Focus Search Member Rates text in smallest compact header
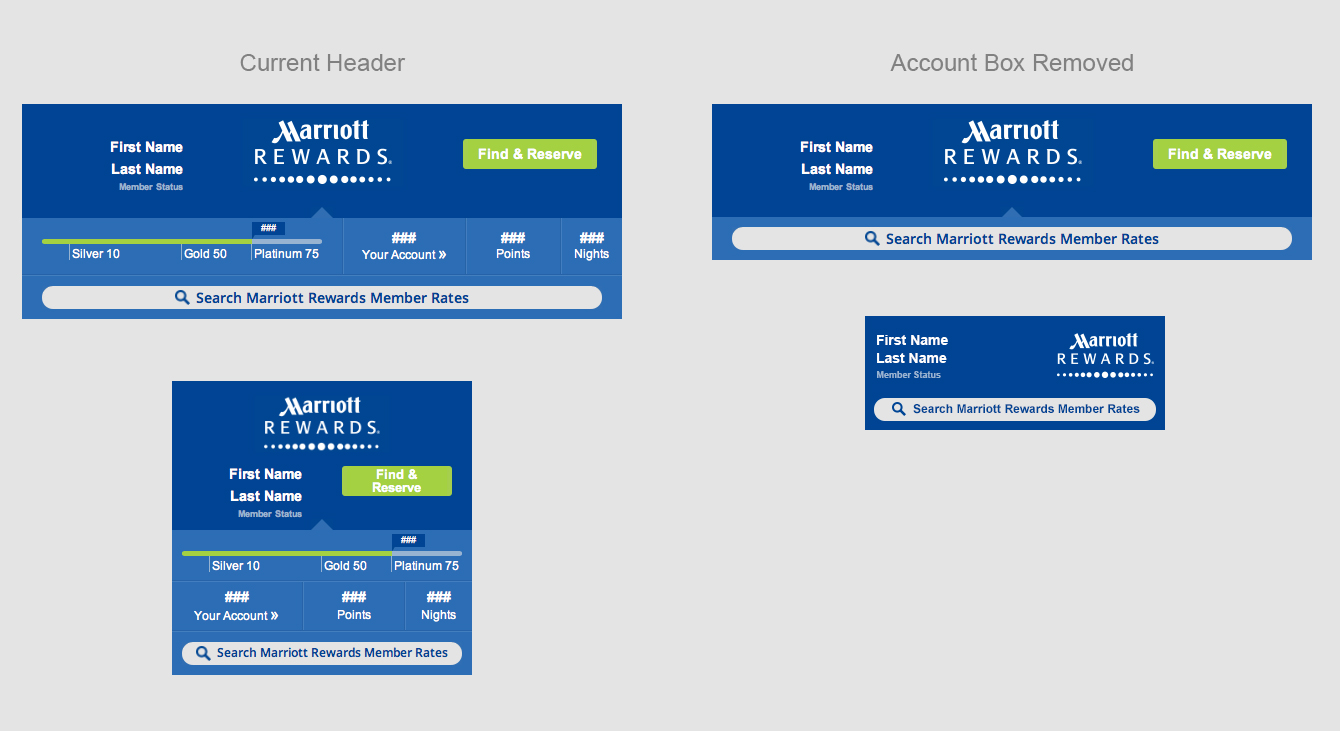Screen dimensions: 1340x731 [1026, 409]
